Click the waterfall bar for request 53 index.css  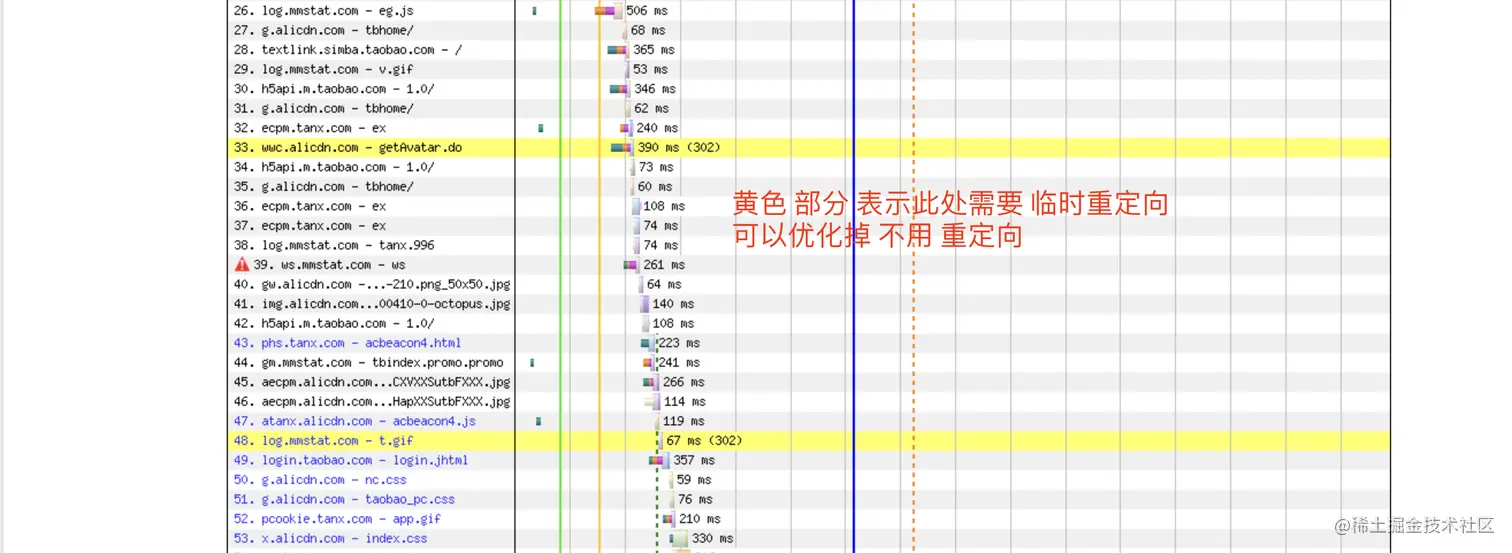pyautogui.click(x=679, y=538)
